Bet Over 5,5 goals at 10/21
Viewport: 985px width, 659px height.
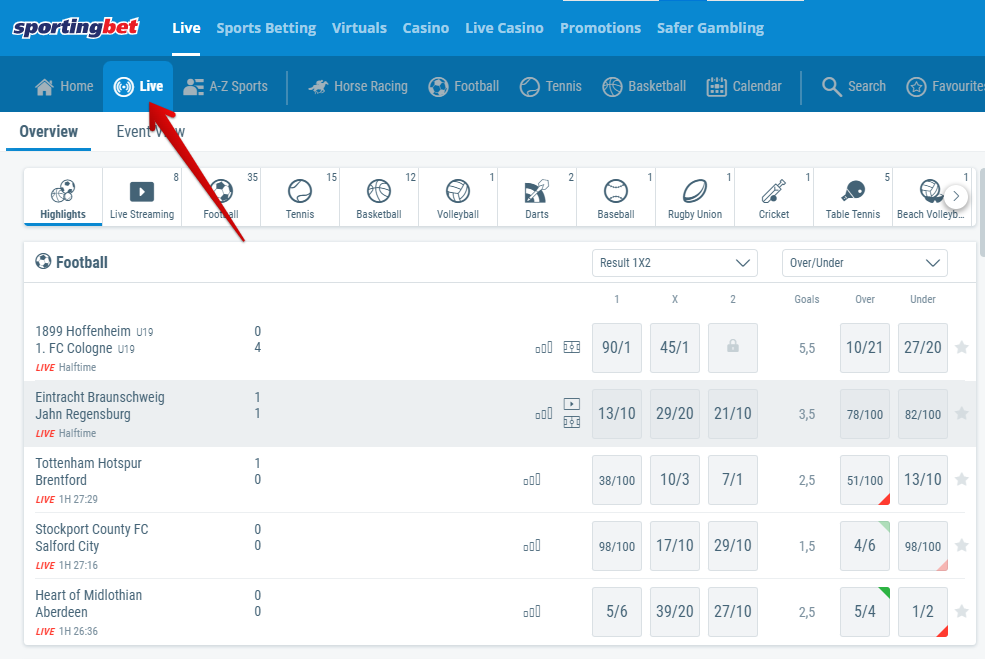(x=864, y=348)
